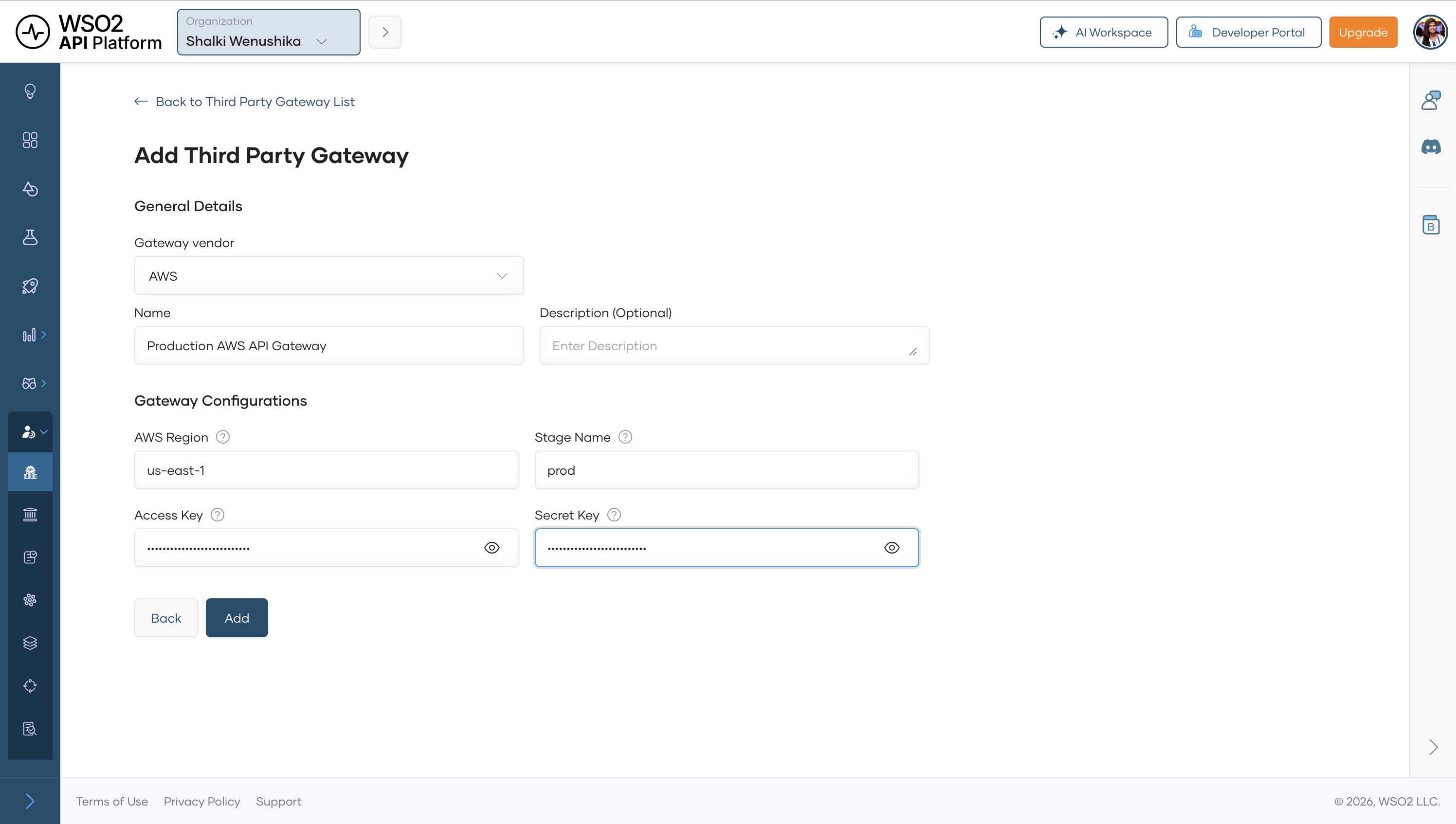Image resolution: width=1456 pixels, height=824 pixels.
Task: Click the 'General Details' section title
Action: tap(188, 206)
